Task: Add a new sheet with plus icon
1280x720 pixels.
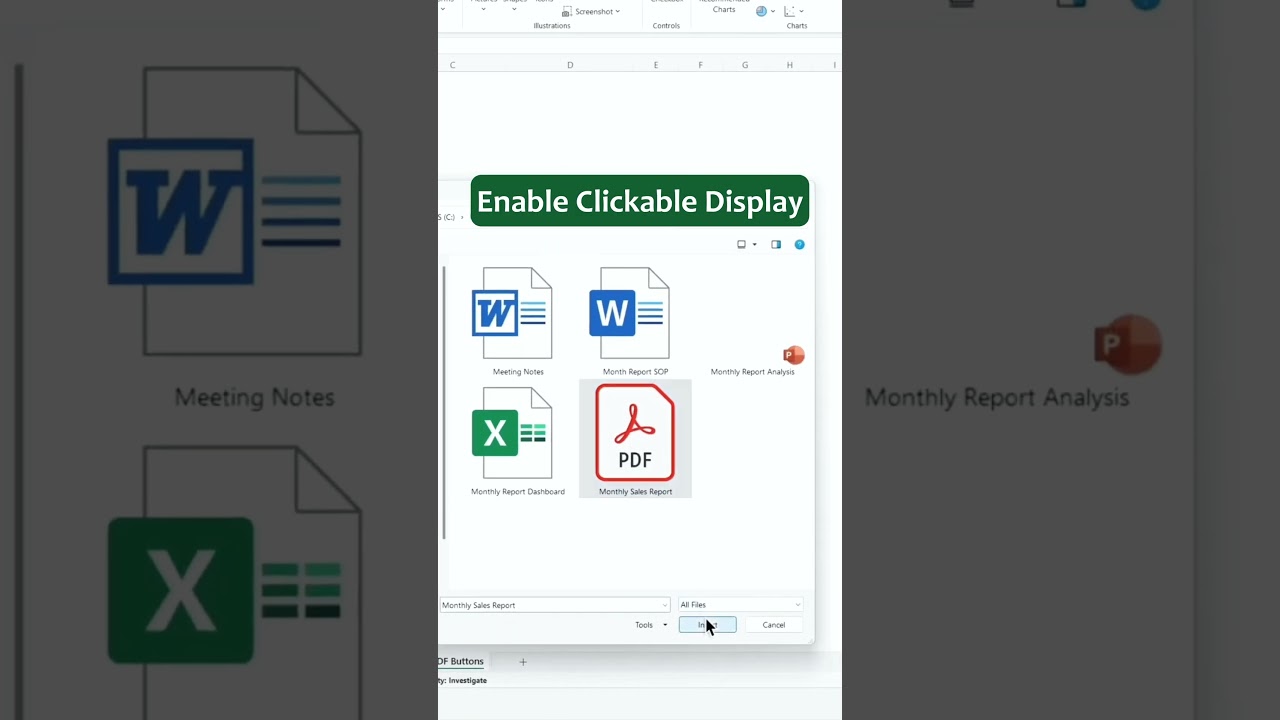Action: point(522,662)
